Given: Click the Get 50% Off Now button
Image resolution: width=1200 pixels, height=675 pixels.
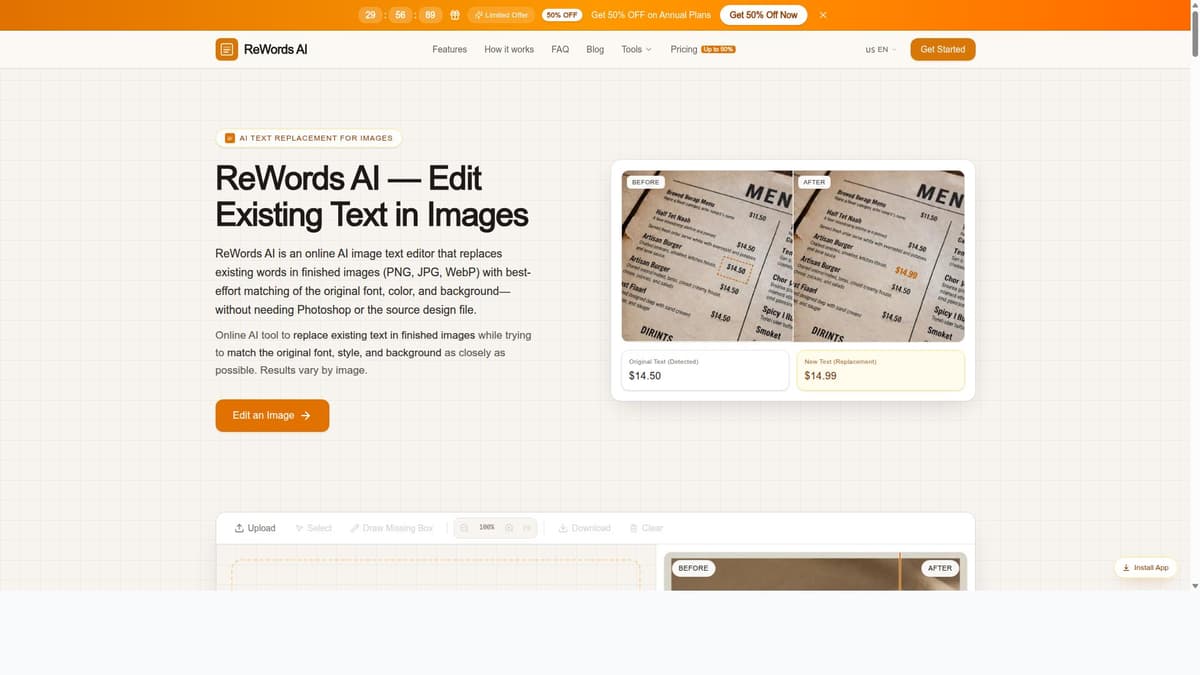Looking at the screenshot, I should [x=763, y=15].
